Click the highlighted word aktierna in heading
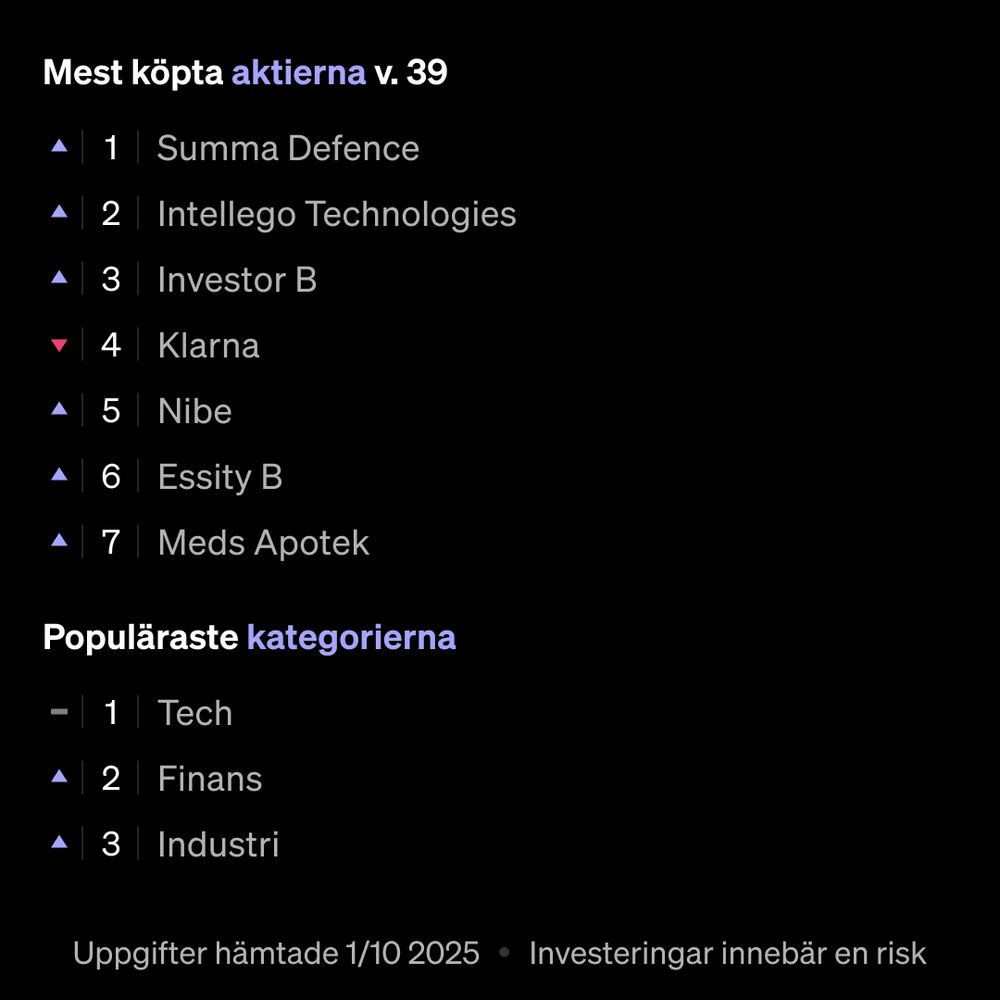The width and height of the screenshot is (1000, 1000). [298, 72]
